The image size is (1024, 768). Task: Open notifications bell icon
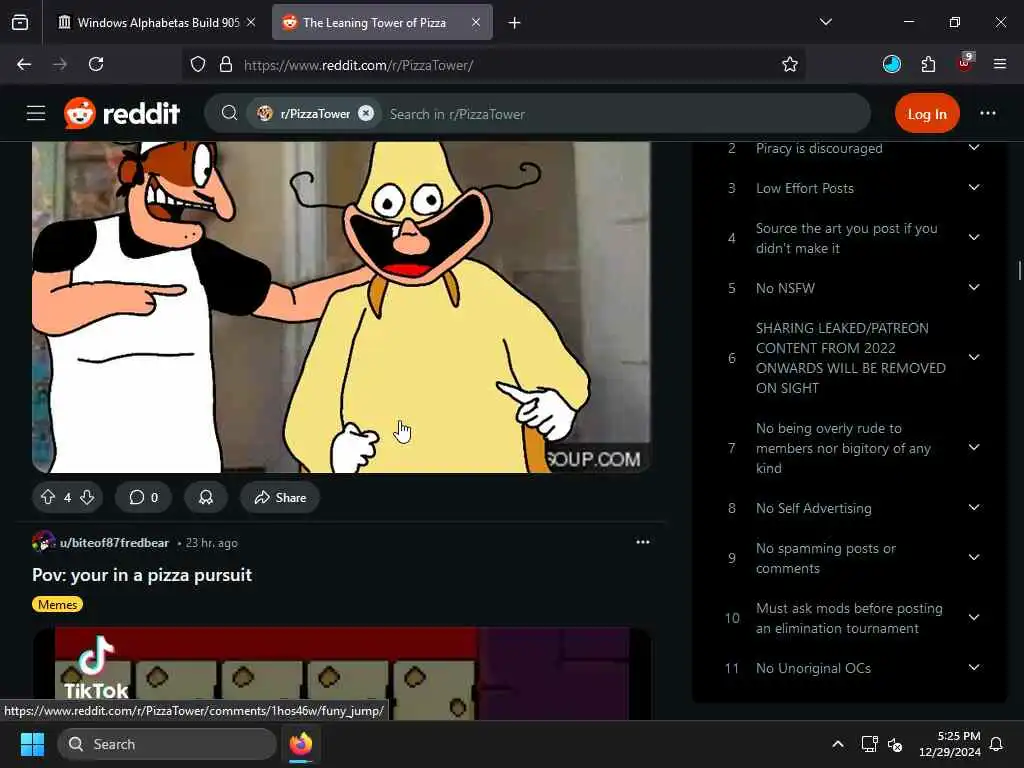(997, 744)
